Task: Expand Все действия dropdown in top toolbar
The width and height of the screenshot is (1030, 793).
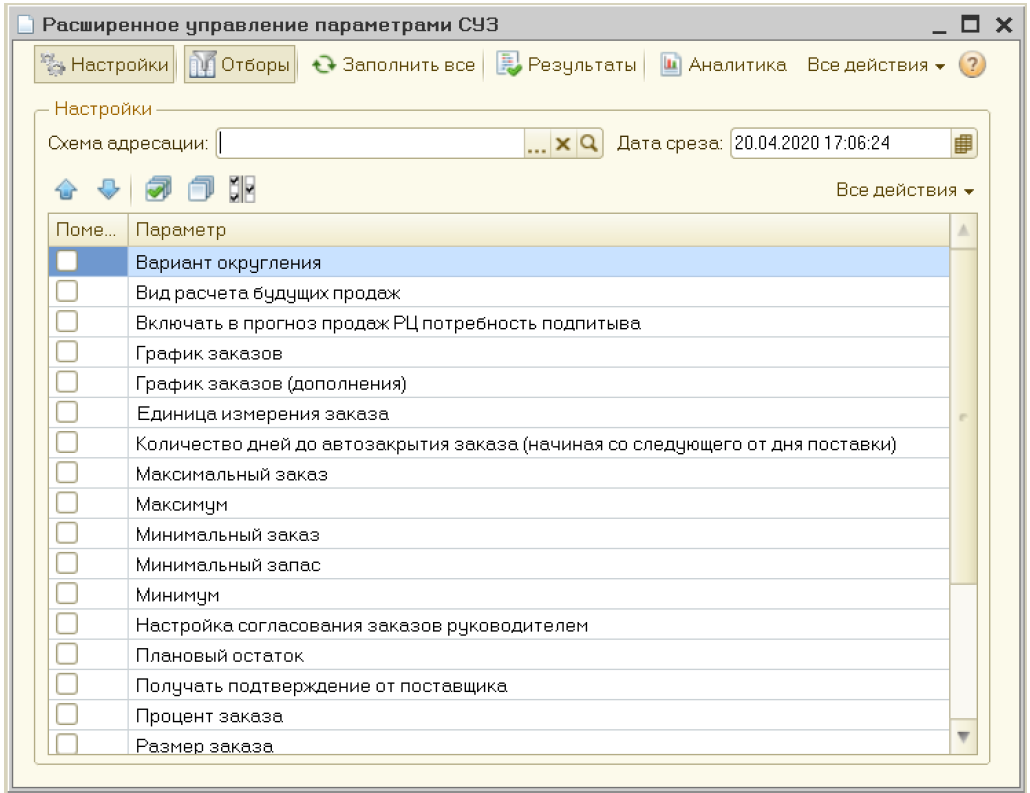Action: pos(875,65)
